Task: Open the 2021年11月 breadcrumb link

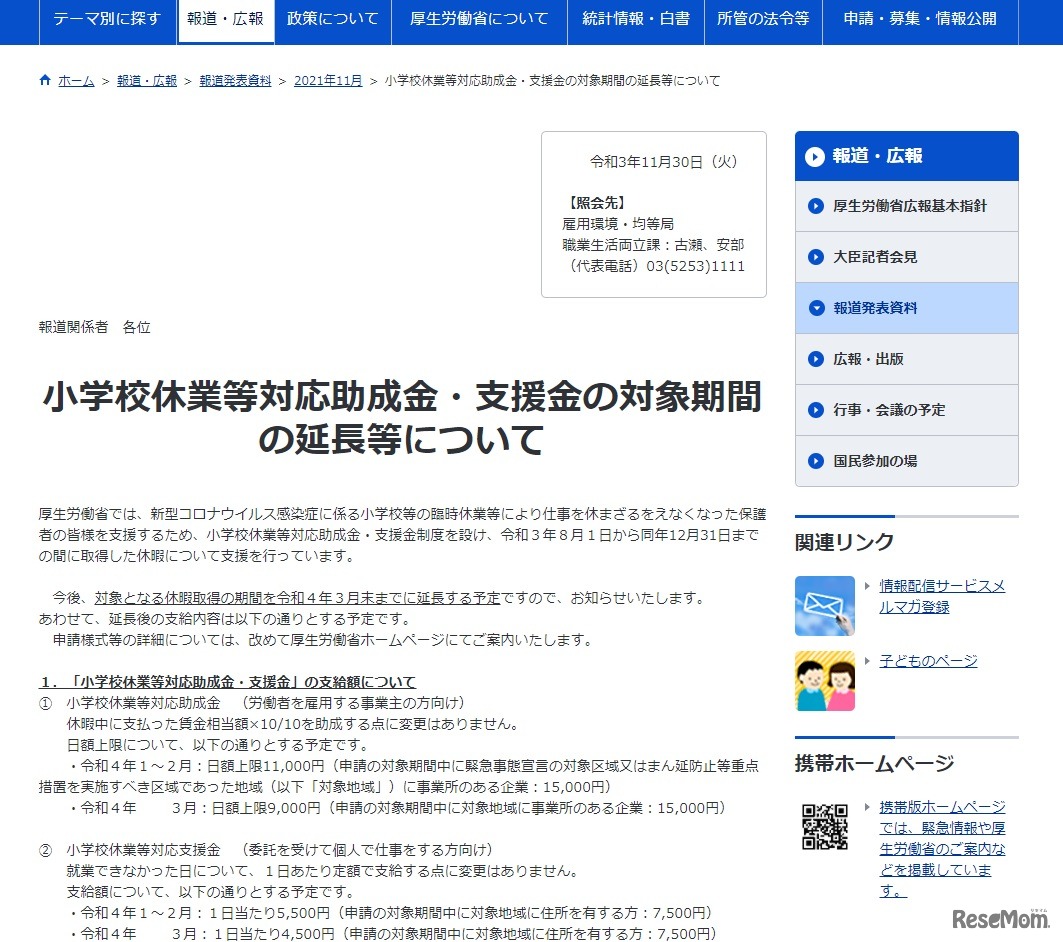Action: [327, 80]
